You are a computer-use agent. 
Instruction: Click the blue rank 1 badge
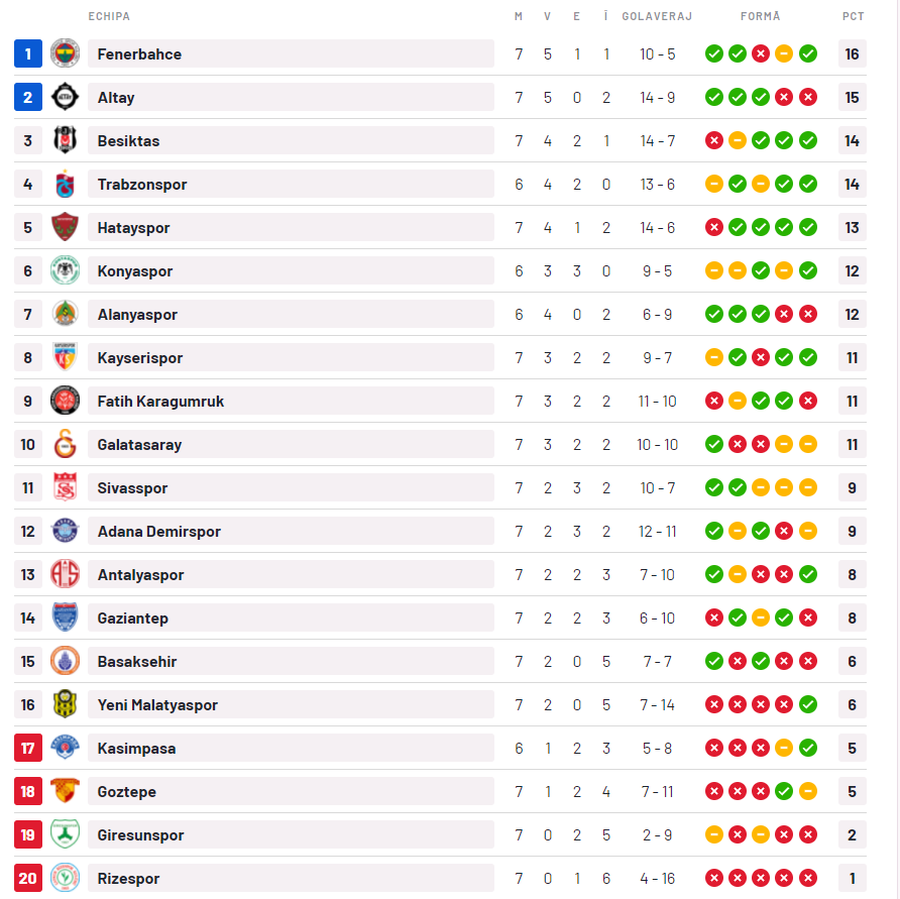[28, 54]
